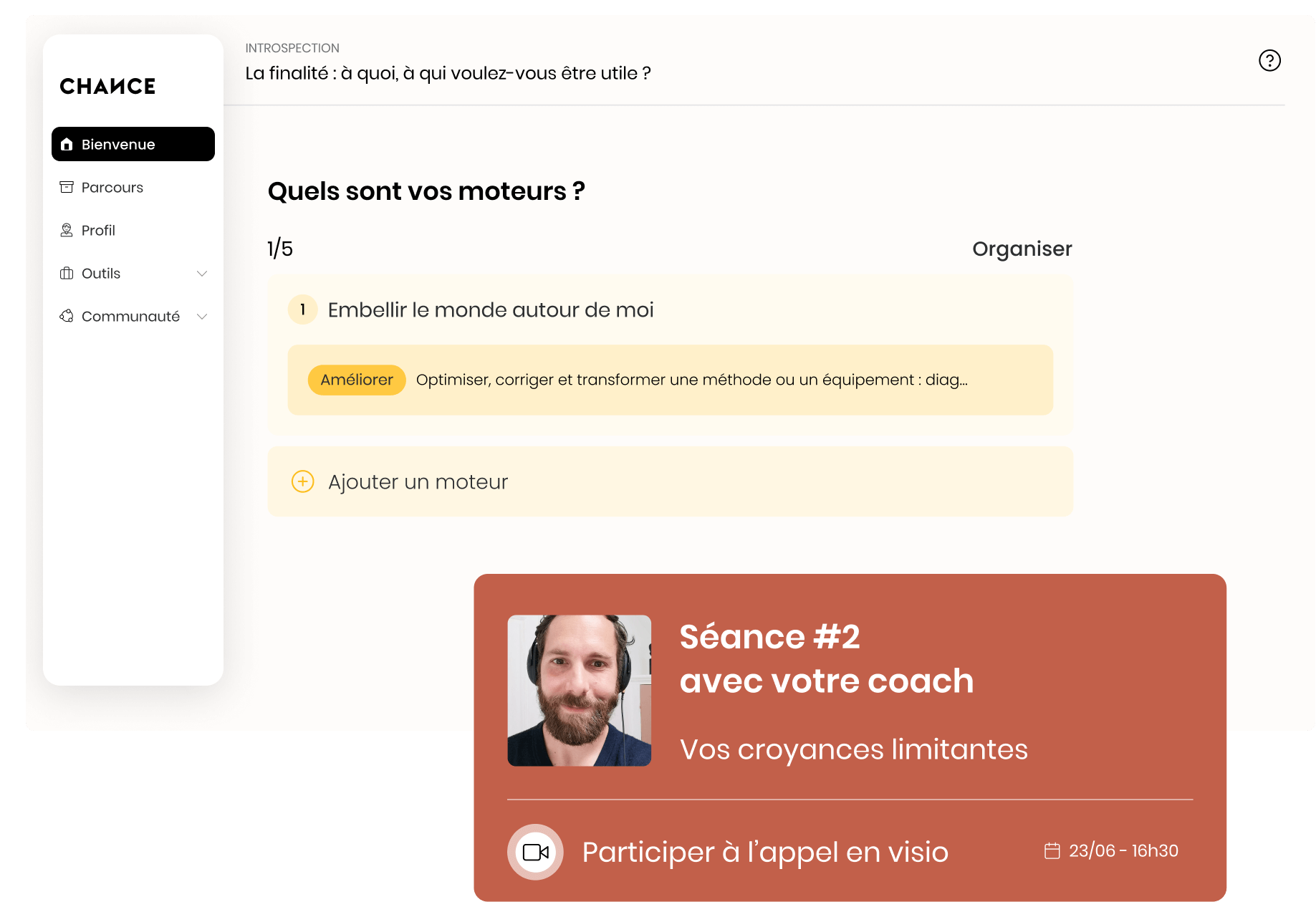Expand the Outils submenu chevron
Screen dimensions: 1316x902
202,274
